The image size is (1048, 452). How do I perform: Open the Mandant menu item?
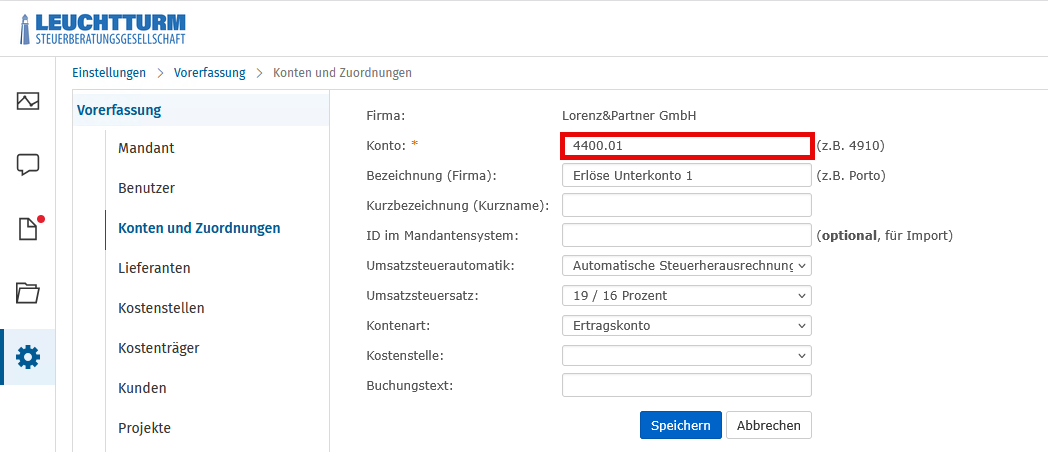pyautogui.click(x=146, y=148)
